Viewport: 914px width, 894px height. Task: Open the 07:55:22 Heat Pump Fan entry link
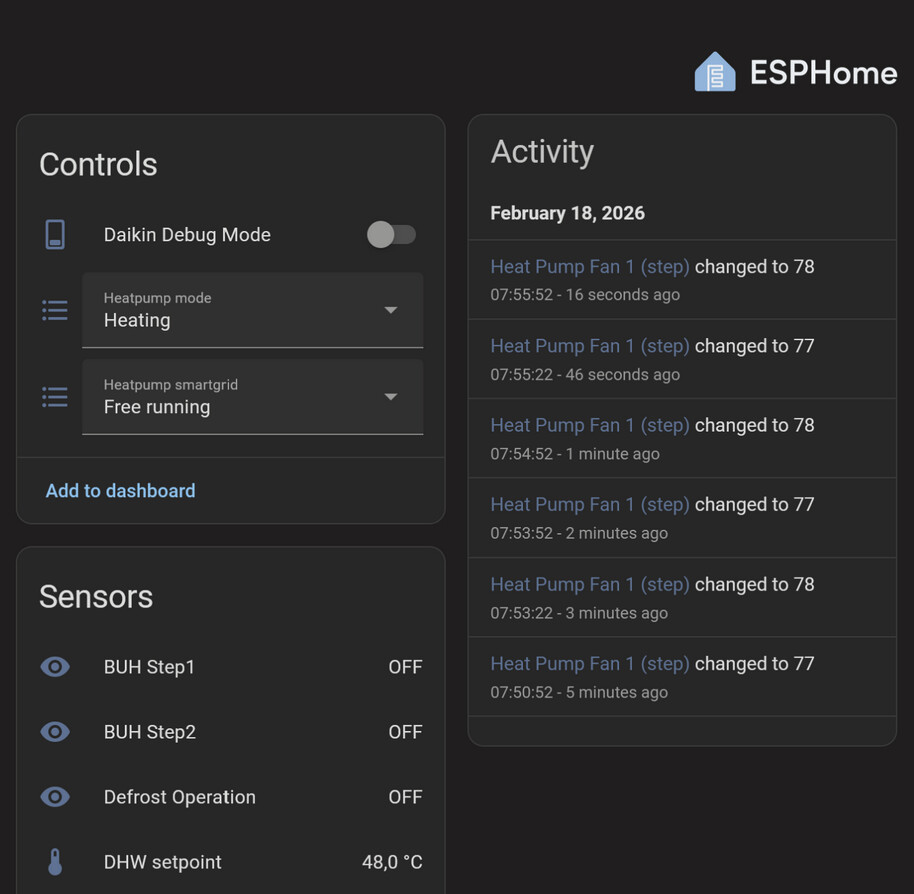[589, 346]
